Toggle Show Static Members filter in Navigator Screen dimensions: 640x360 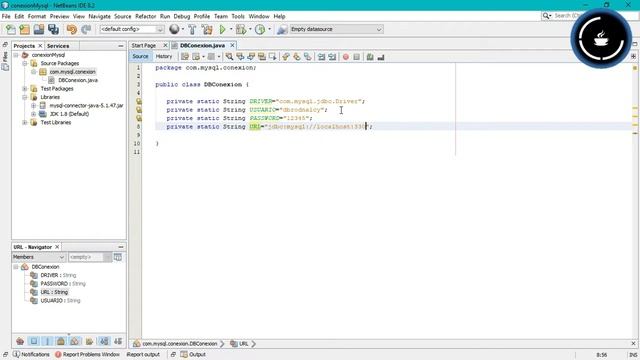coord(47,341)
